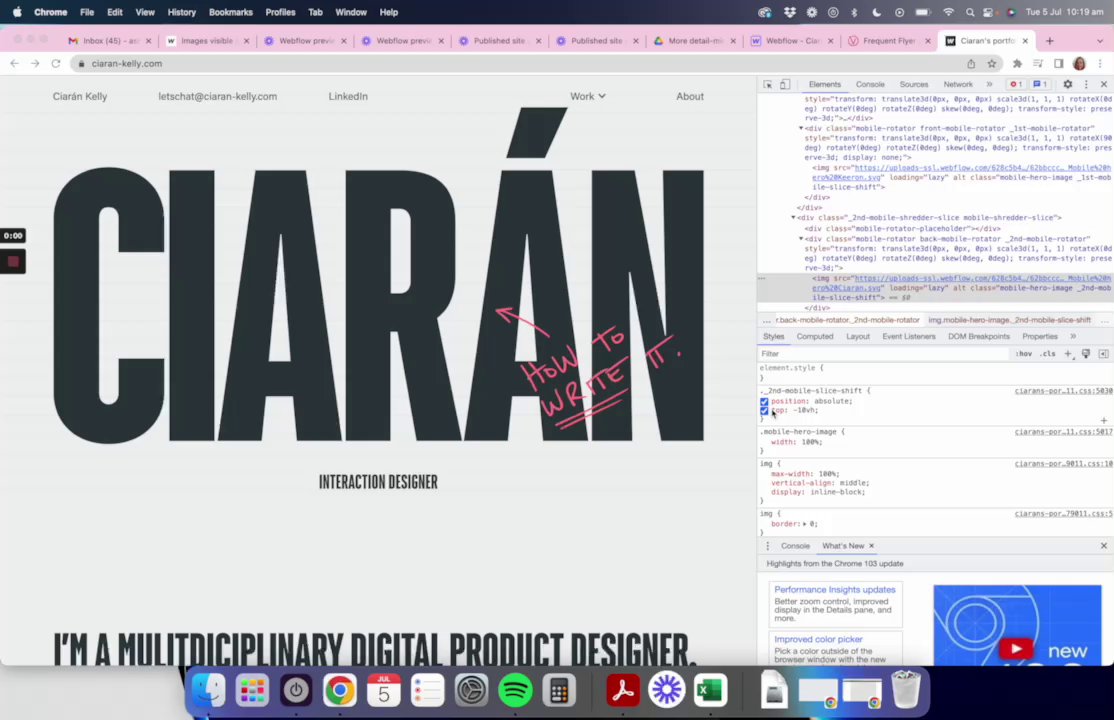Open Adobe Acrobat from the Dock
The width and height of the screenshot is (1114, 720).
pos(623,689)
